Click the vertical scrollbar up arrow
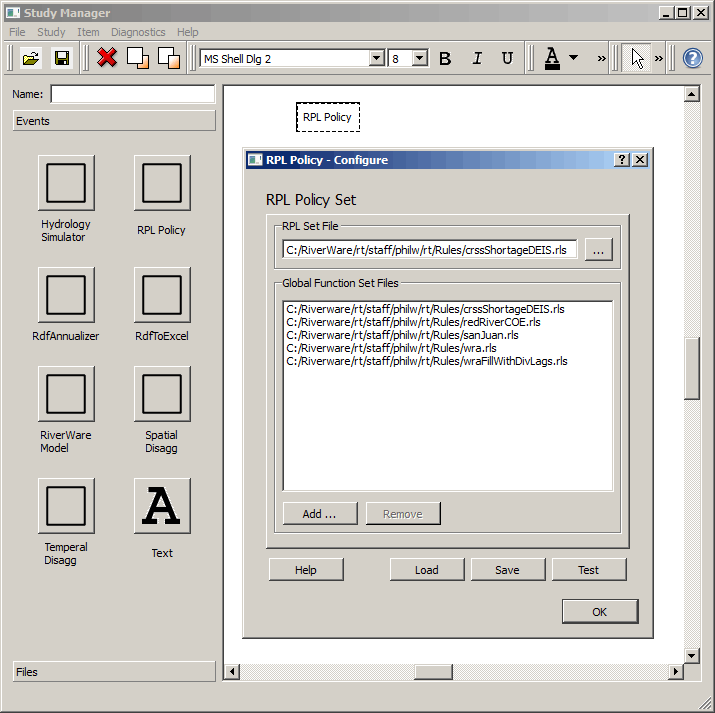Image resolution: width=715 pixels, height=713 pixels. [692, 94]
